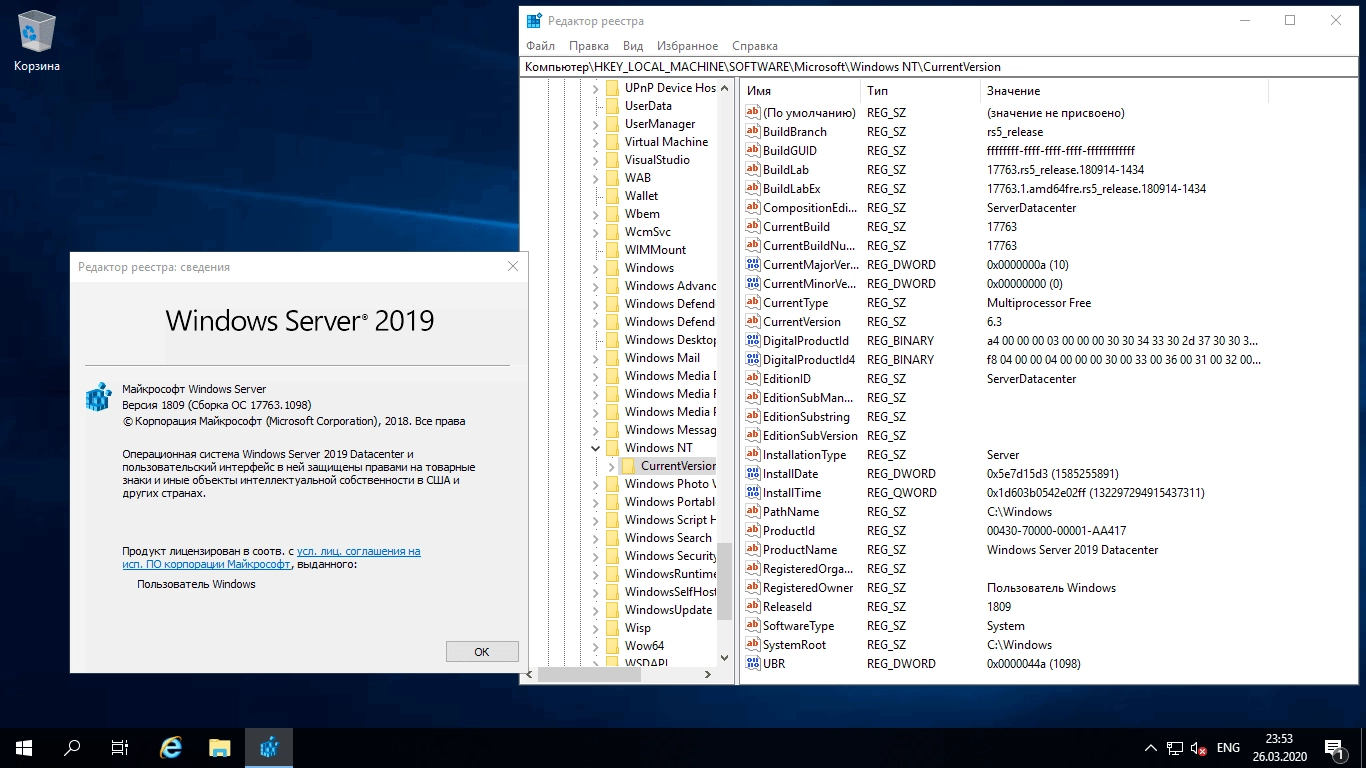Click the tree vertical scrollbar thumb

[x=725, y=581]
